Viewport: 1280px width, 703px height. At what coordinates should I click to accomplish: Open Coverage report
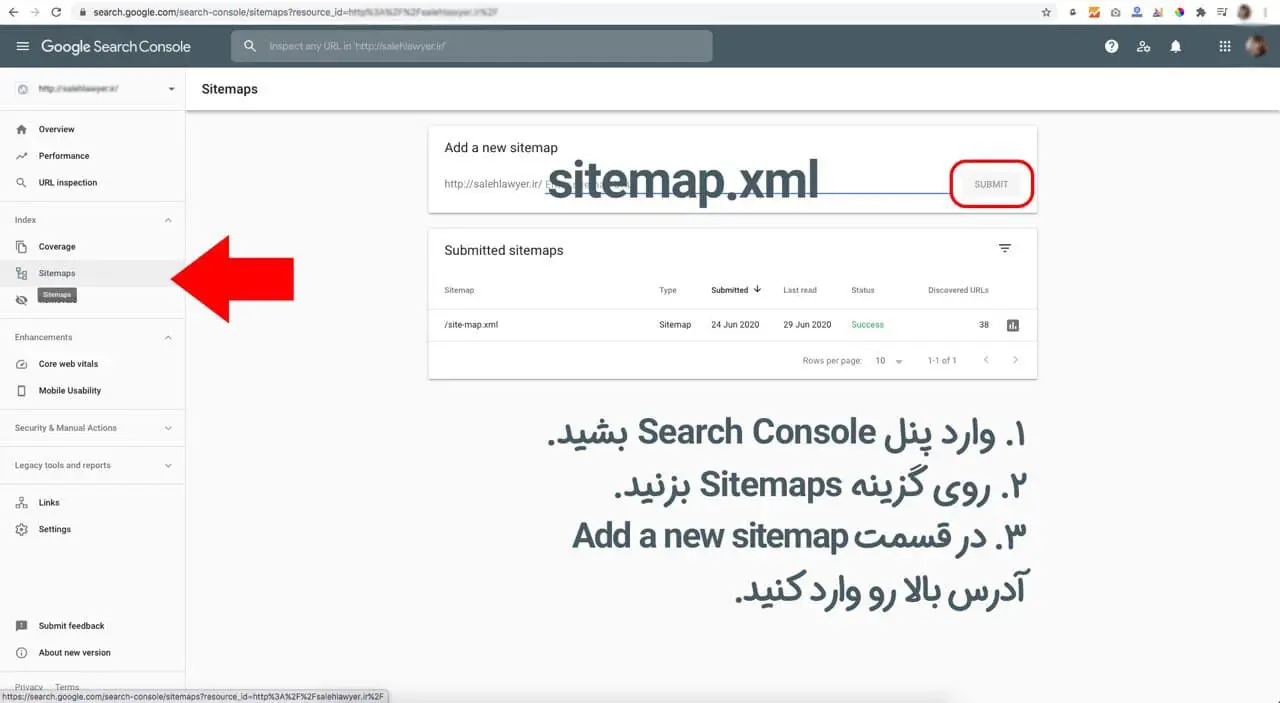[92, 246]
